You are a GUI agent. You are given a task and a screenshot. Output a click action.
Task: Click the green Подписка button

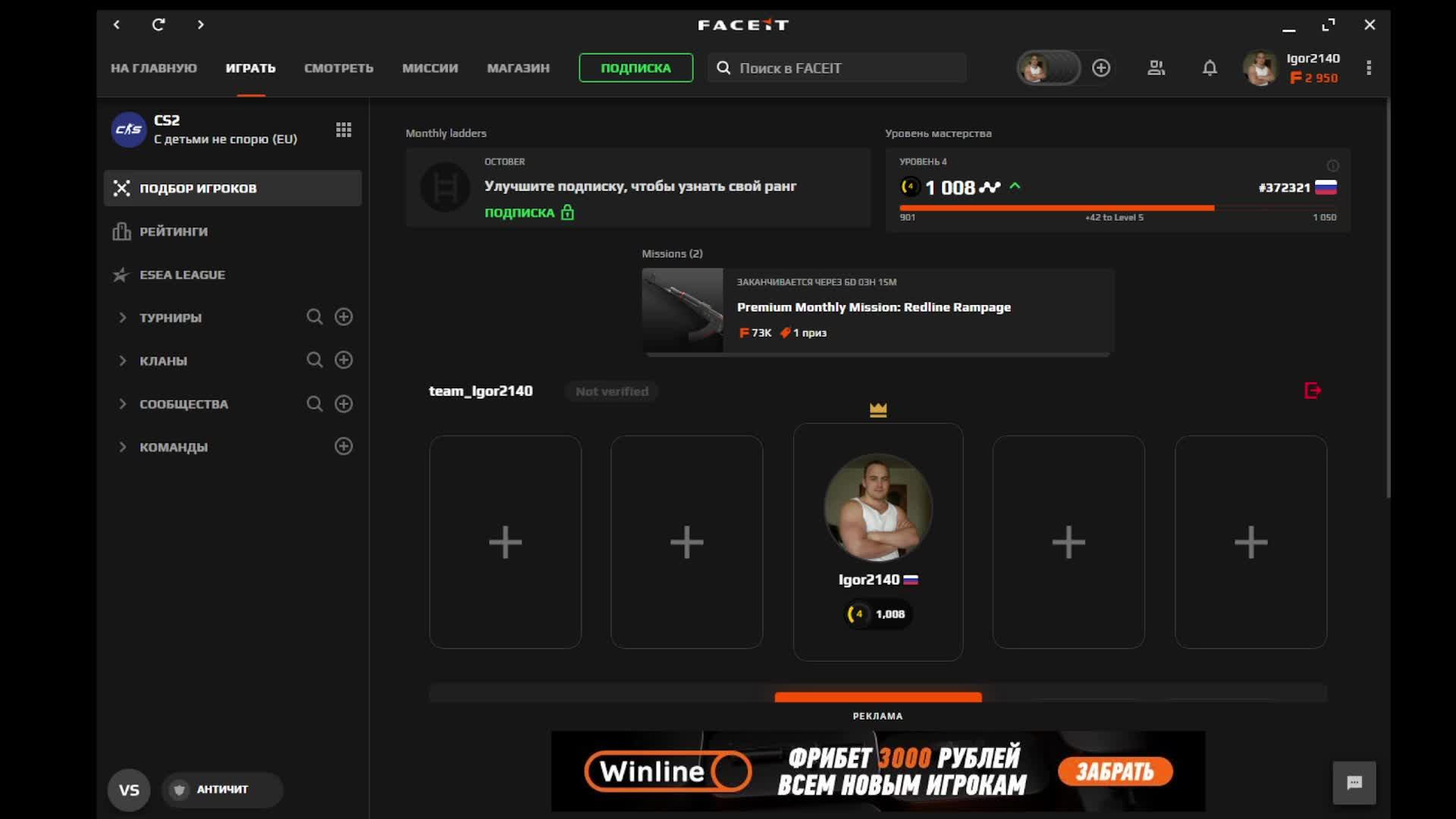[x=635, y=68]
